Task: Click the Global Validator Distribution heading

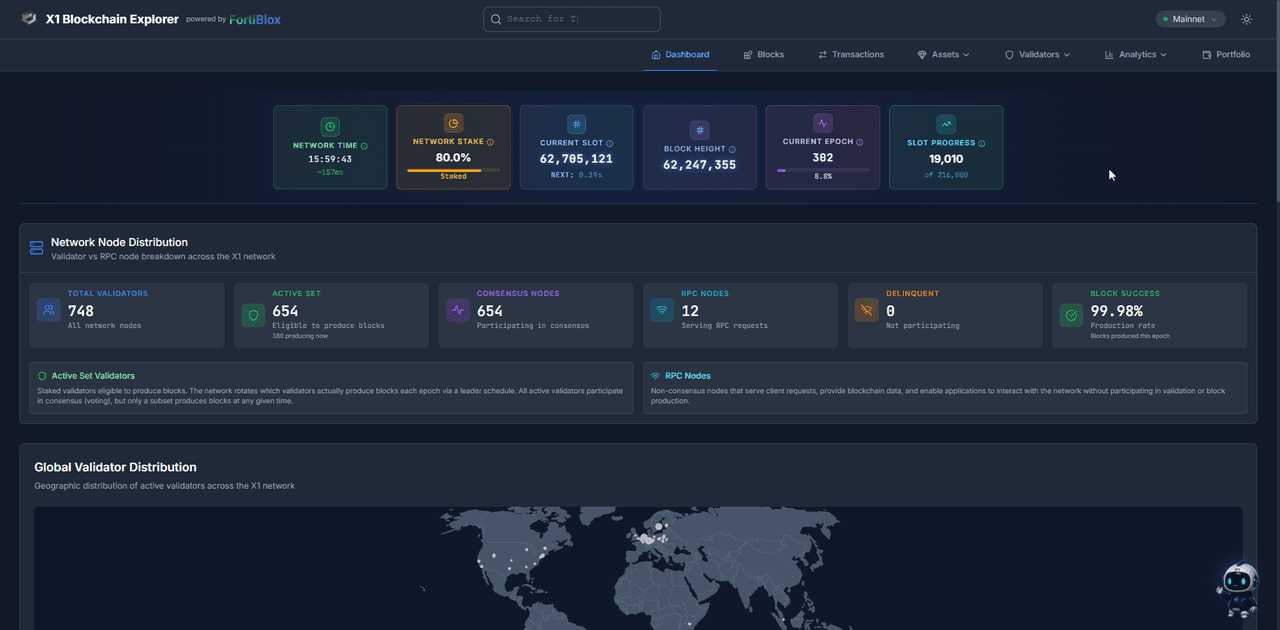Action: click(115, 467)
